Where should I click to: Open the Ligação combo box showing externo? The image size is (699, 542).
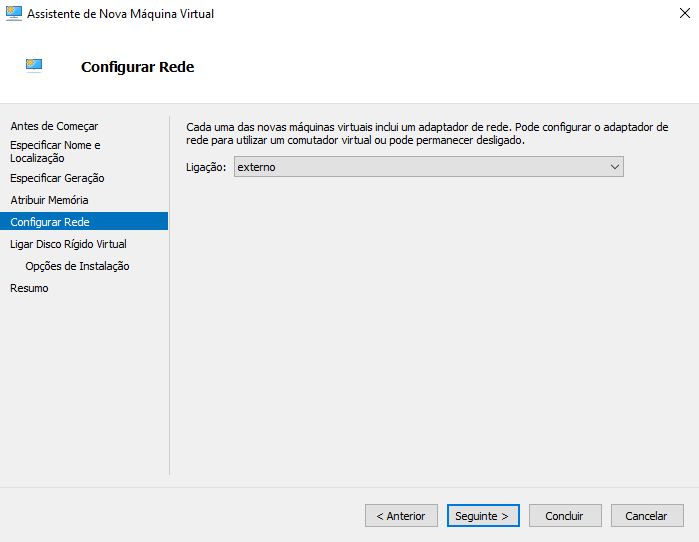tap(420, 167)
